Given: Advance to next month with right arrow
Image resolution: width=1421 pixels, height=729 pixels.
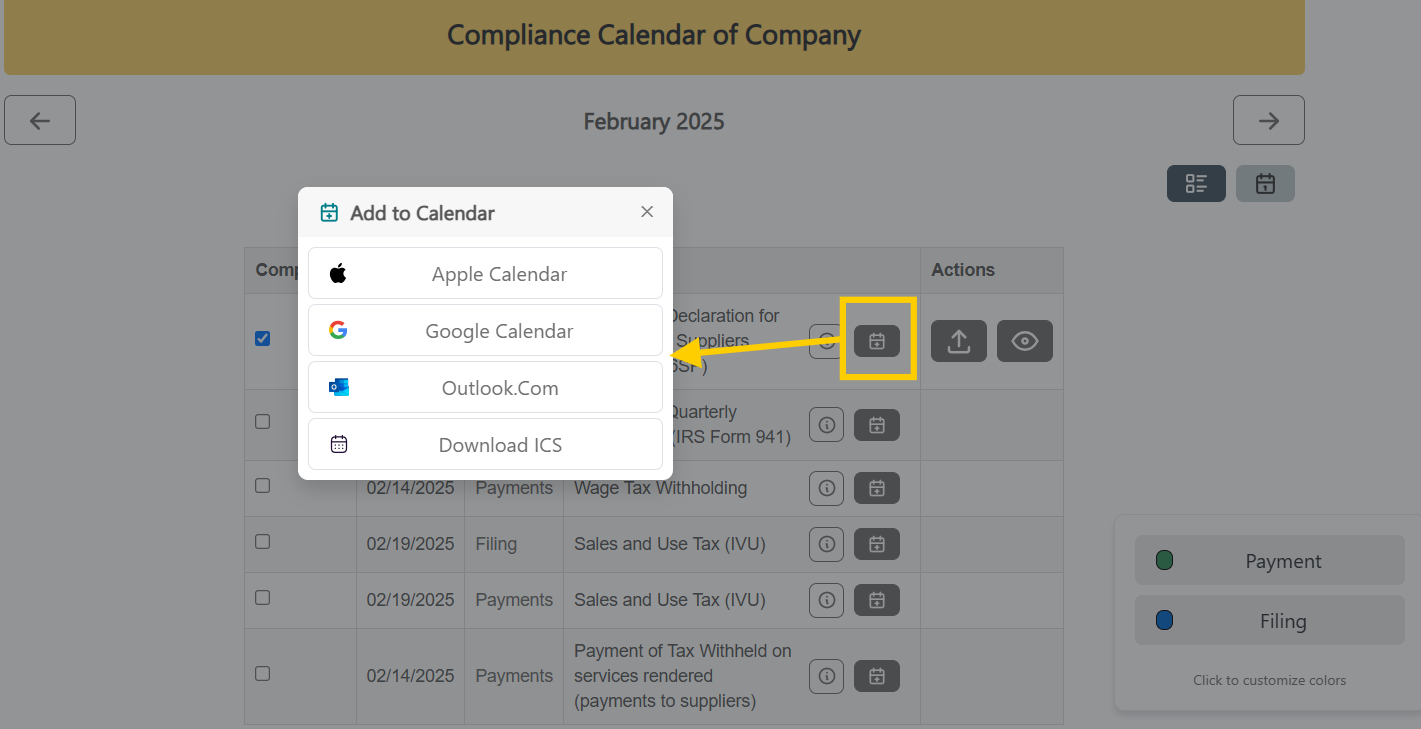Looking at the screenshot, I should click(1268, 120).
